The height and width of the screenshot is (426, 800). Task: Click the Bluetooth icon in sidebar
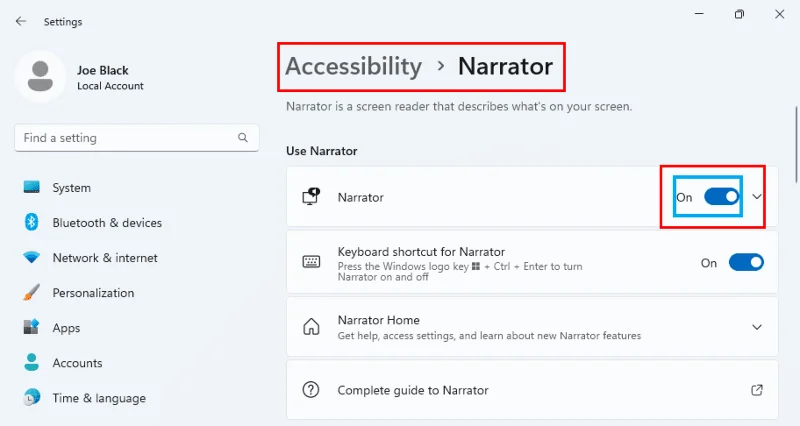coord(32,222)
